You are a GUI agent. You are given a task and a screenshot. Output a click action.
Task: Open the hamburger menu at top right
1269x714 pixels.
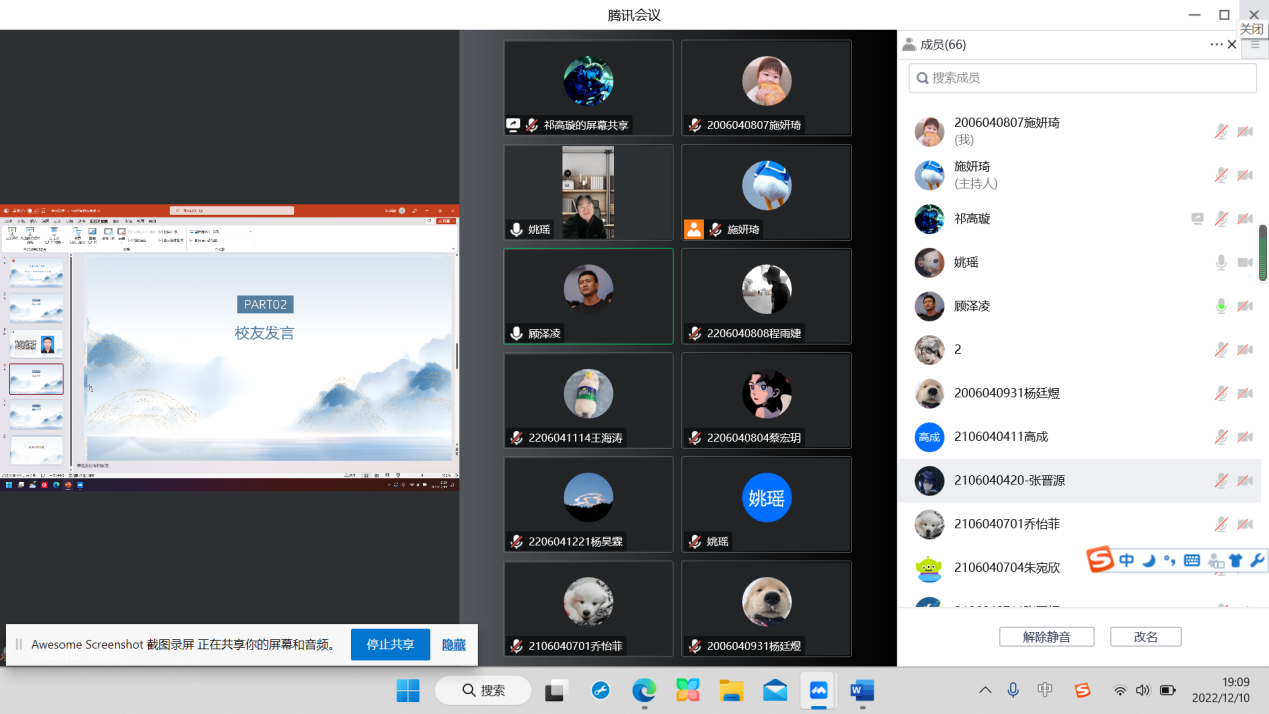tap(1255, 45)
